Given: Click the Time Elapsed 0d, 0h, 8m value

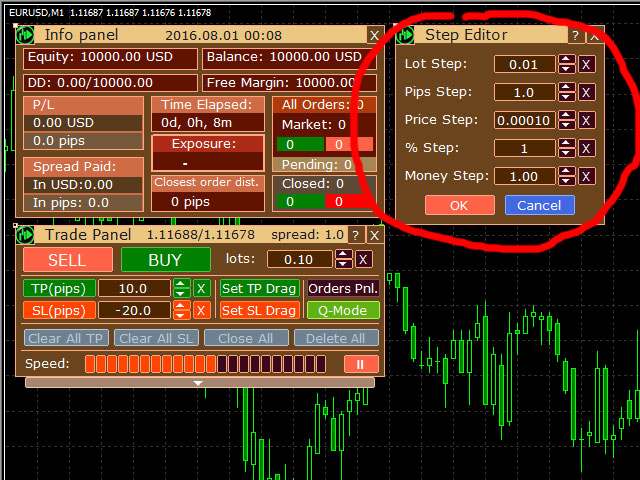Looking at the screenshot, I should [x=196, y=123].
